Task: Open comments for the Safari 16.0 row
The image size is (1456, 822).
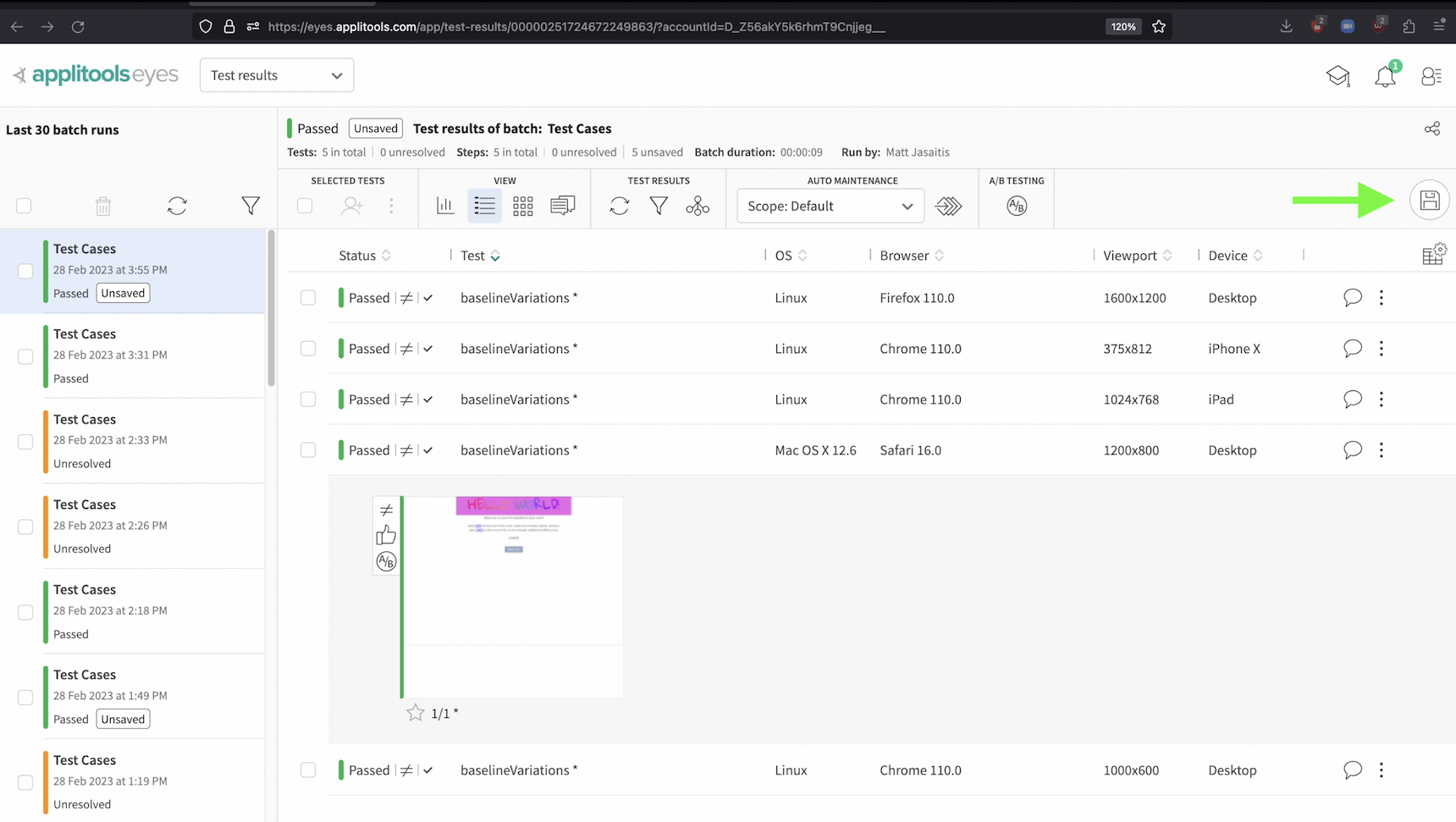Action: (x=1353, y=450)
